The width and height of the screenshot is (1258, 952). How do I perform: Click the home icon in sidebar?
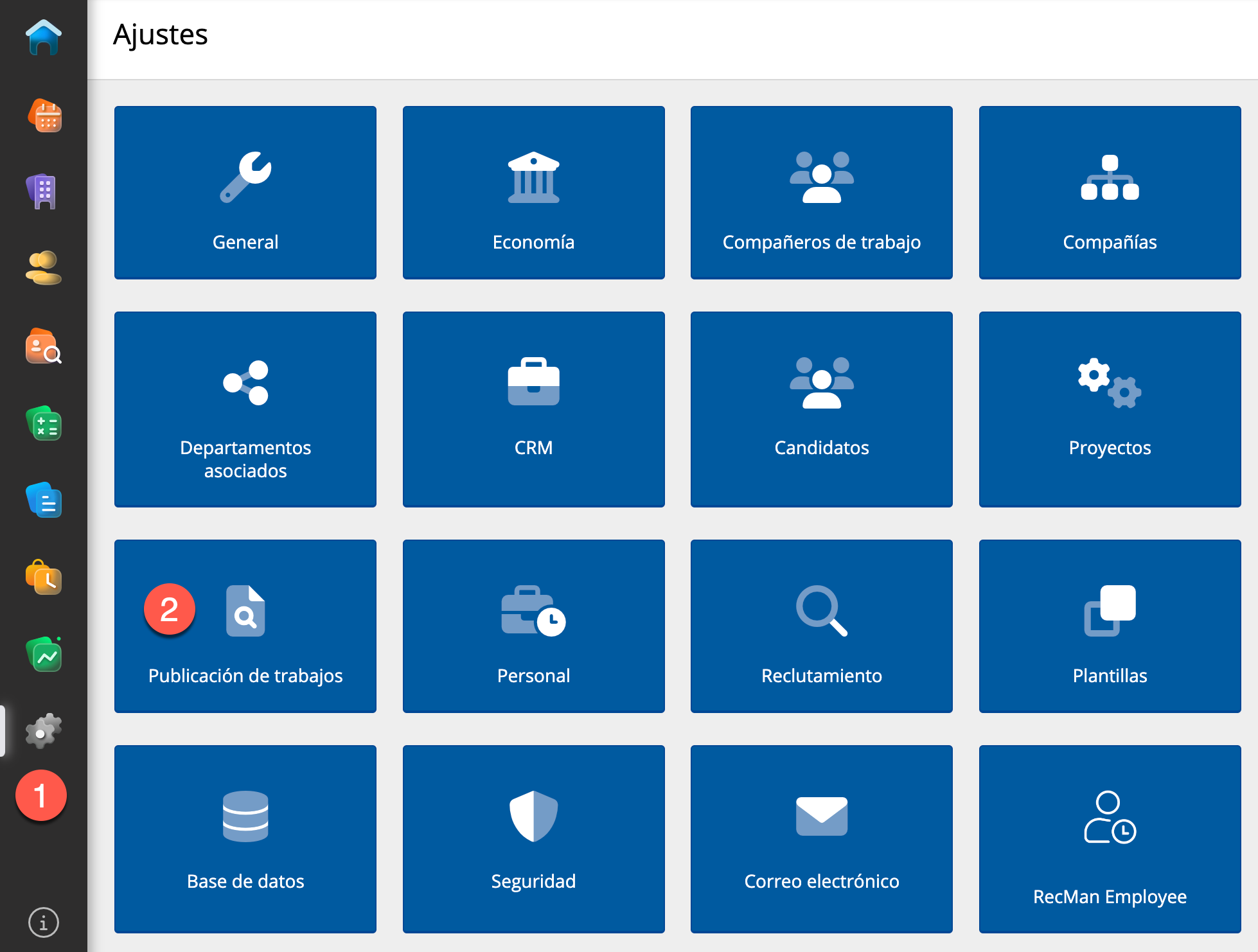point(44,37)
